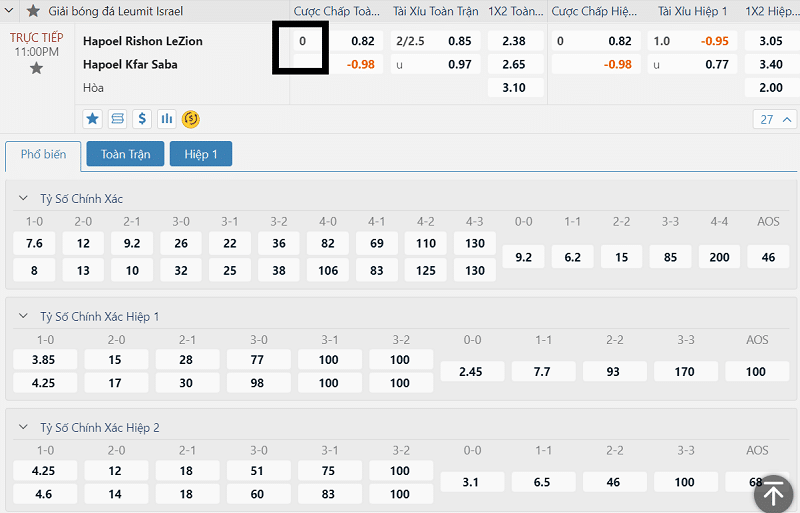Viewport: 800px width, 513px height.
Task: Choose correct score 3-0 odds 26
Action: [x=181, y=243]
